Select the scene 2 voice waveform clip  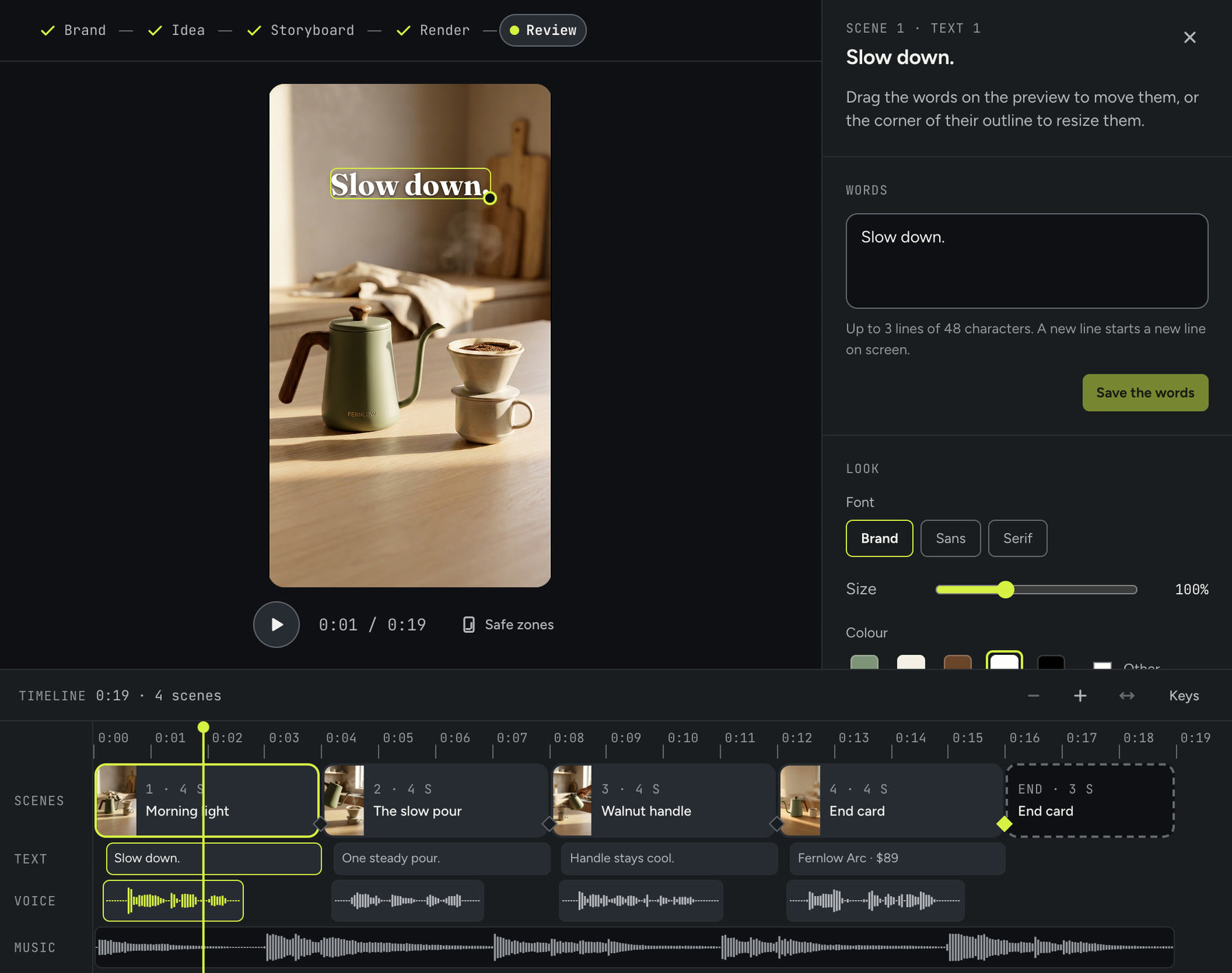pyautogui.click(x=408, y=900)
